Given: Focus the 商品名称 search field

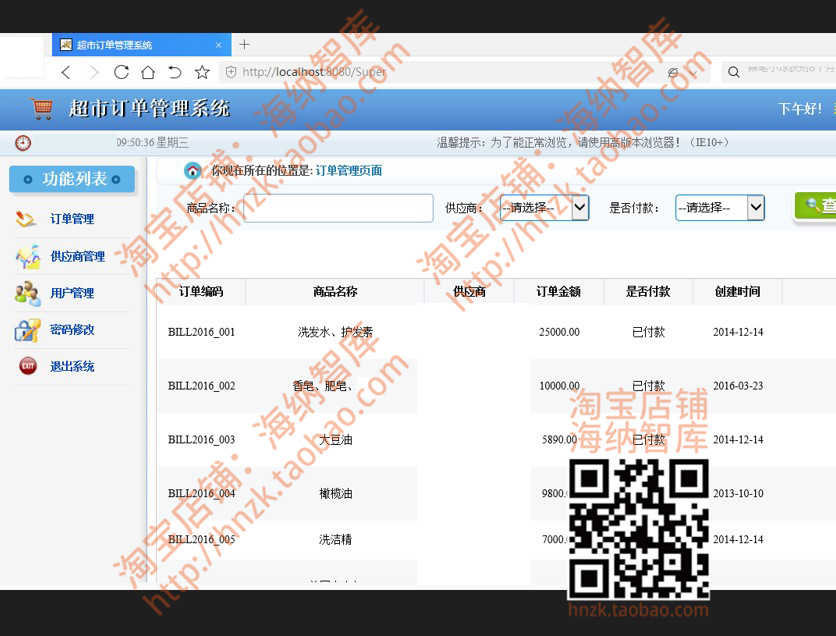Looking at the screenshot, I should [338, 208].
